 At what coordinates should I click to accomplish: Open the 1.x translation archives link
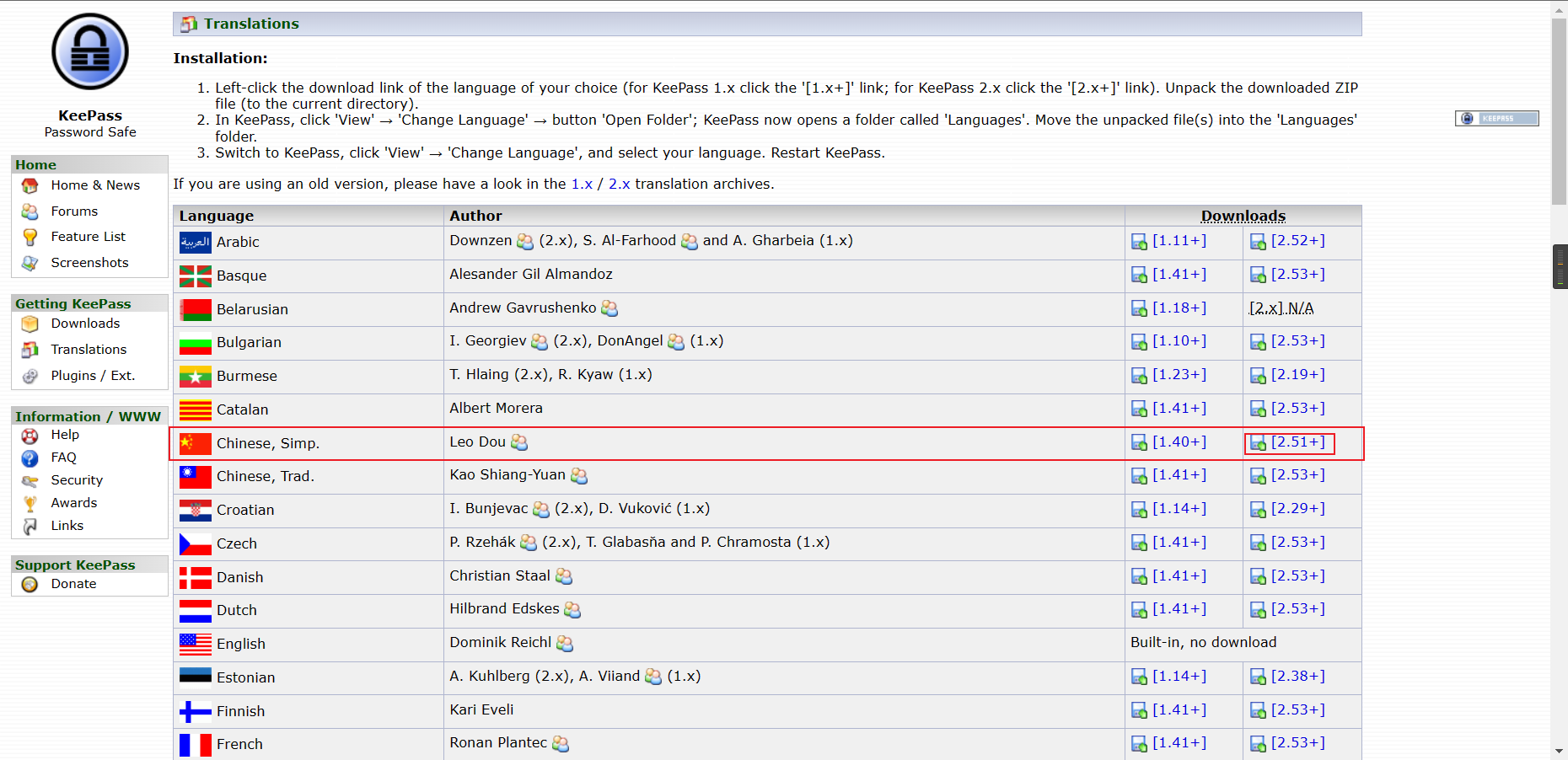pos(582,184)
